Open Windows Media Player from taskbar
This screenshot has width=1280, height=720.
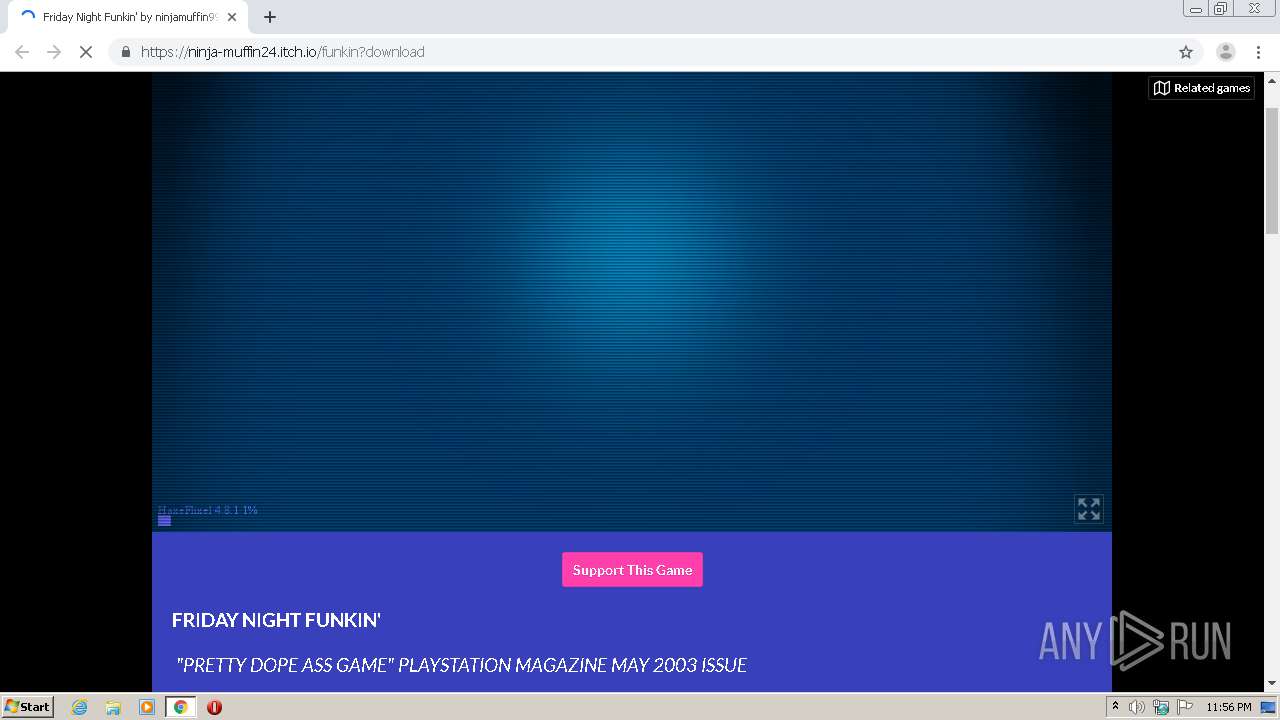coord(146,707)
